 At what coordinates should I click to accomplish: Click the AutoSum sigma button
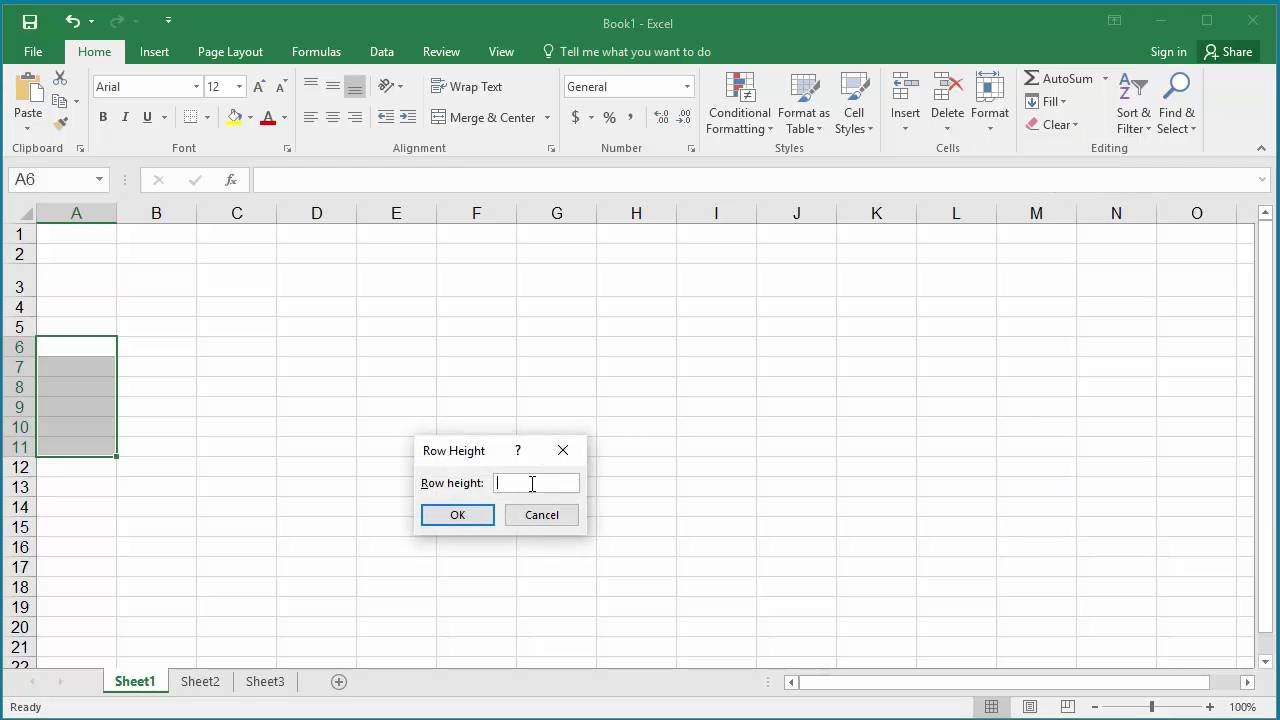pyautogui.click(x=1058, y=78)
